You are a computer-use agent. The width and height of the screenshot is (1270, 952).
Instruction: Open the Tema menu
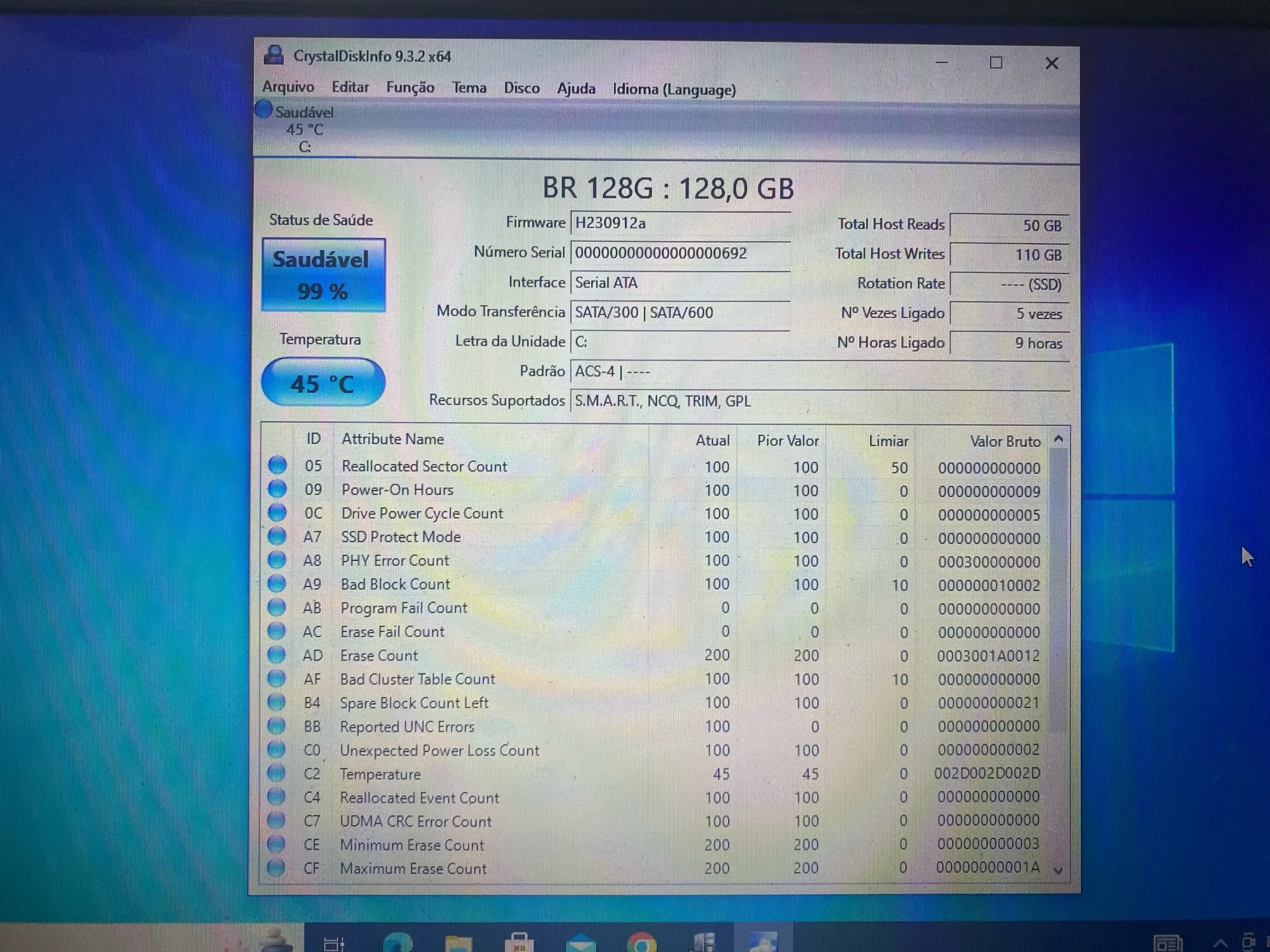(469, 88)
